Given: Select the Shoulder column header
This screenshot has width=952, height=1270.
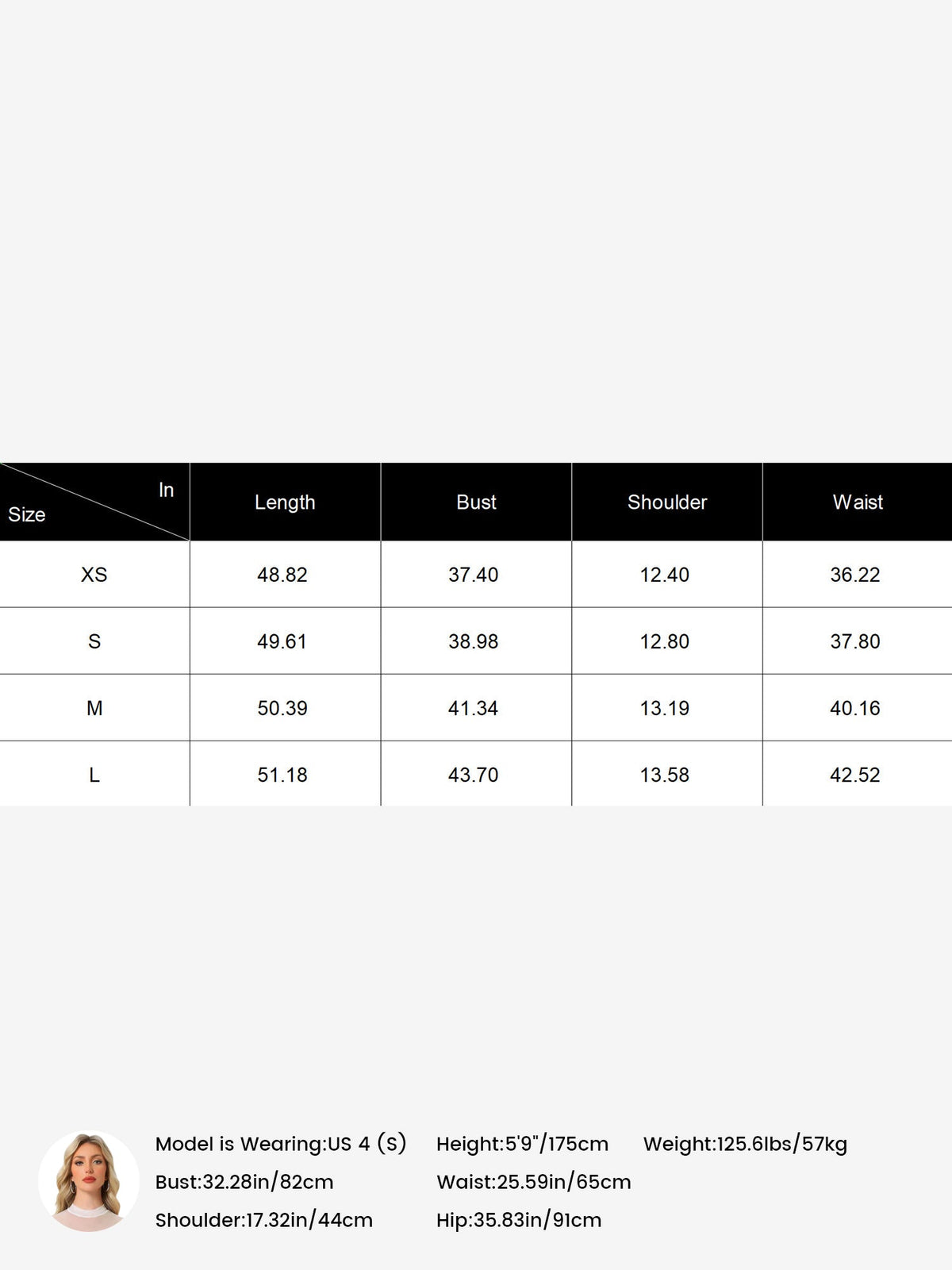Looking at the screenshot, I should pos(667,502).
